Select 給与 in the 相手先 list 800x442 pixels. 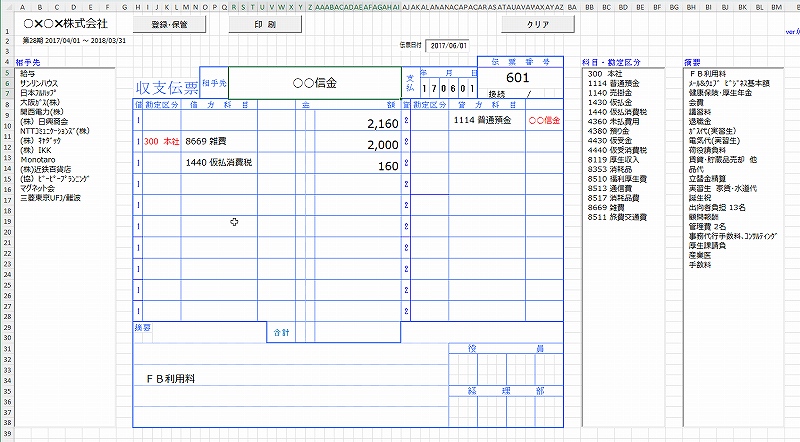tap(27, 74)
